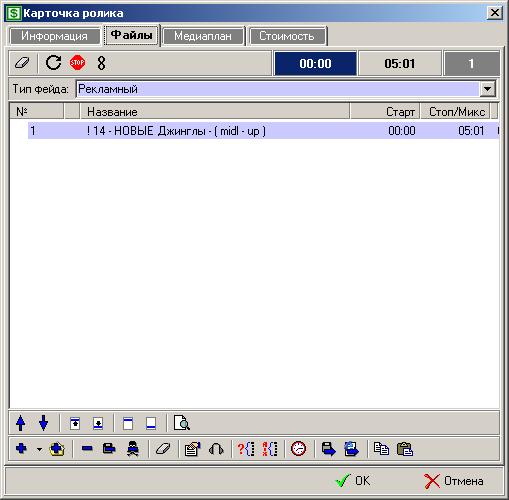Expand the Тип фейда dropdown arrow

[488, 89]
